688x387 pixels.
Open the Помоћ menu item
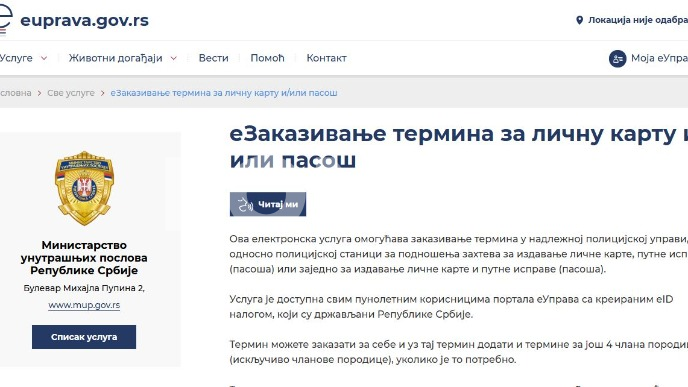pyautogui.click(x=267, y=58)
